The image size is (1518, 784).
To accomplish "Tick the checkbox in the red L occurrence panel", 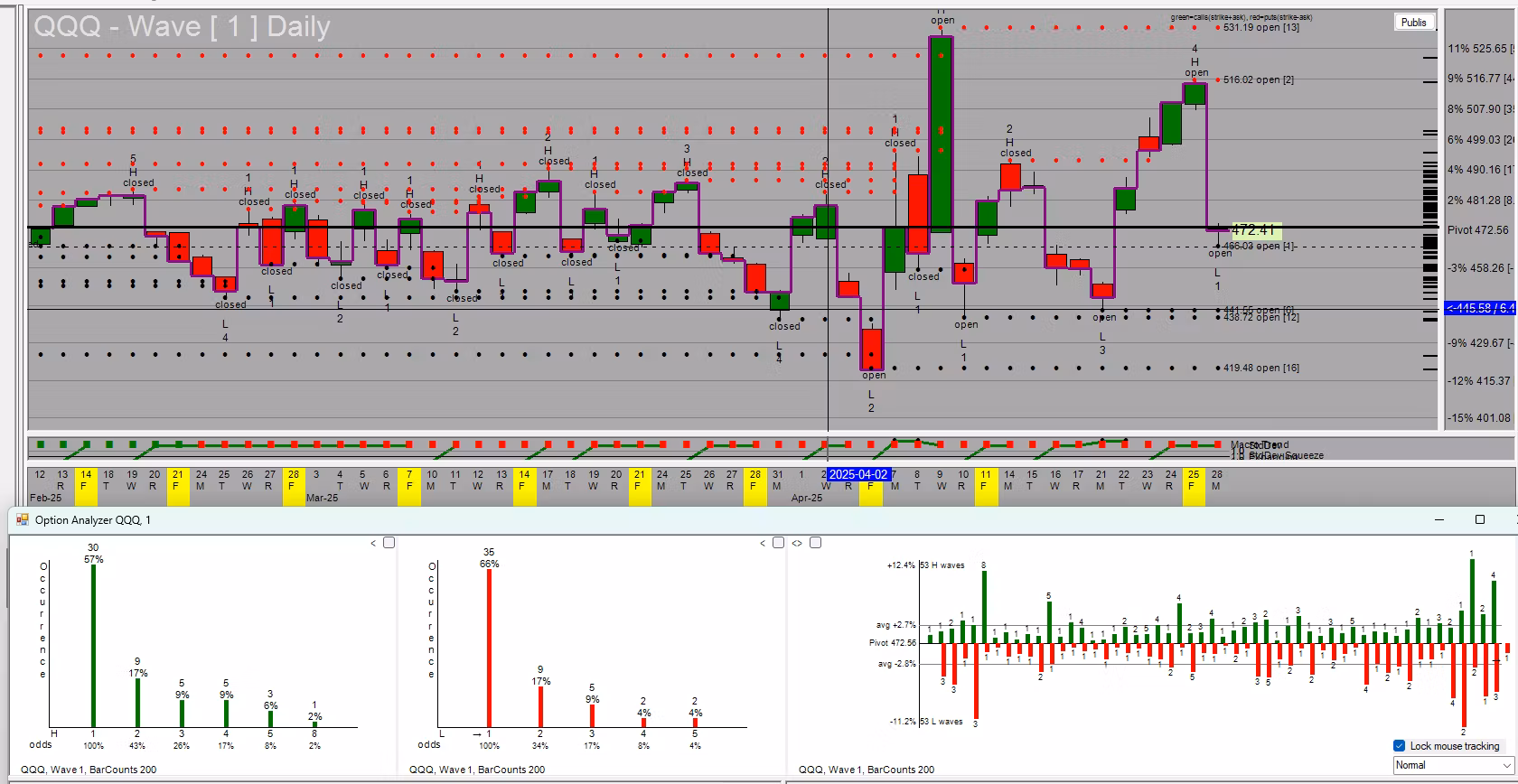I will pos(778,543).
